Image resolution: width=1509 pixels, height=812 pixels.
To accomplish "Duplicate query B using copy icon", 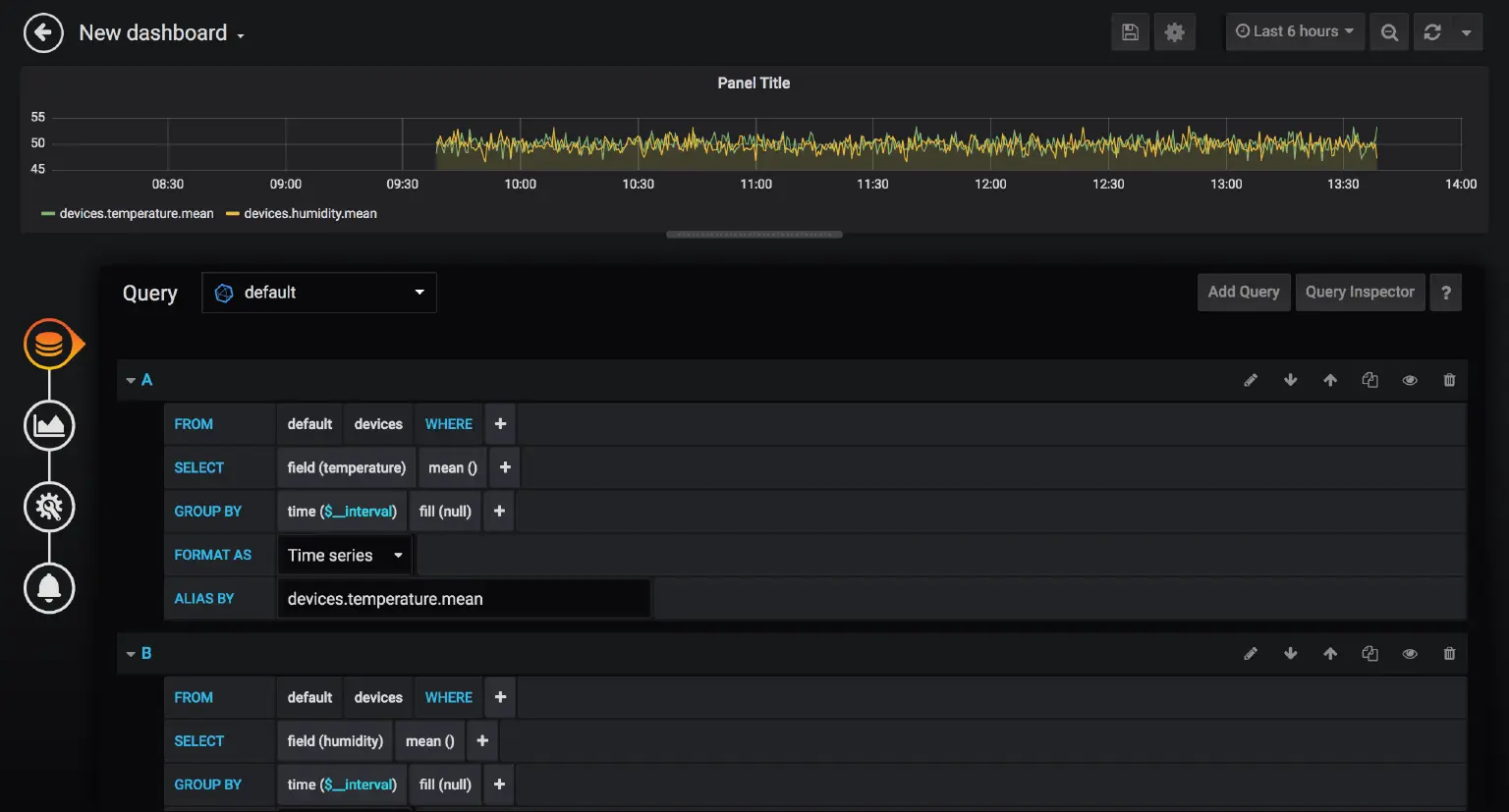I will 1369,654.
